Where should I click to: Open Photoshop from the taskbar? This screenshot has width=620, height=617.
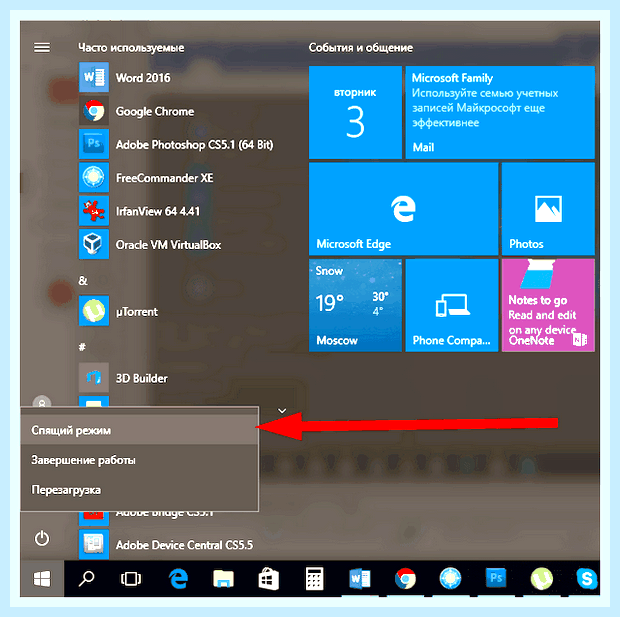496,578
